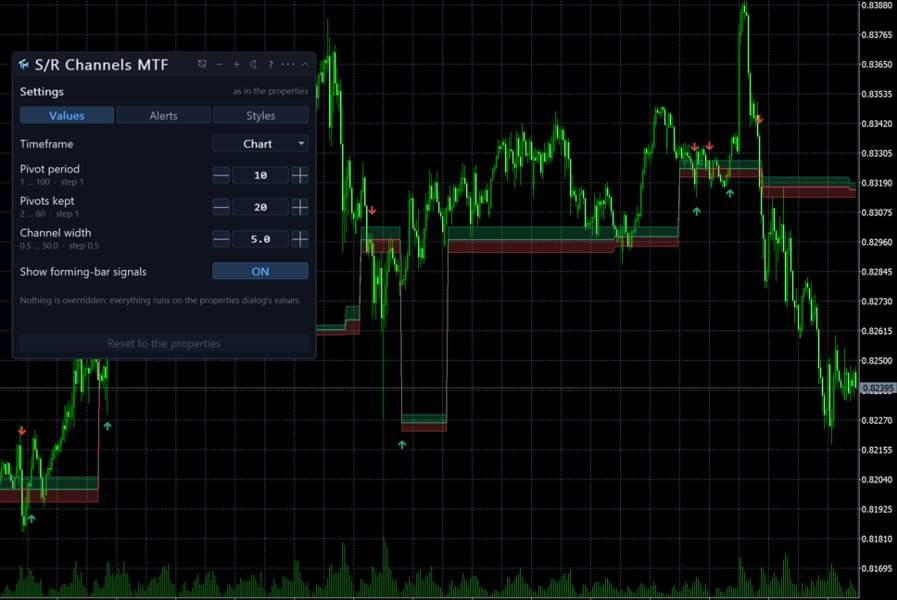Image resolution: width=897 pixels, height=600 pixels.
Task: Click the 0.83880 price scale label
Action: tap(877, 5)
